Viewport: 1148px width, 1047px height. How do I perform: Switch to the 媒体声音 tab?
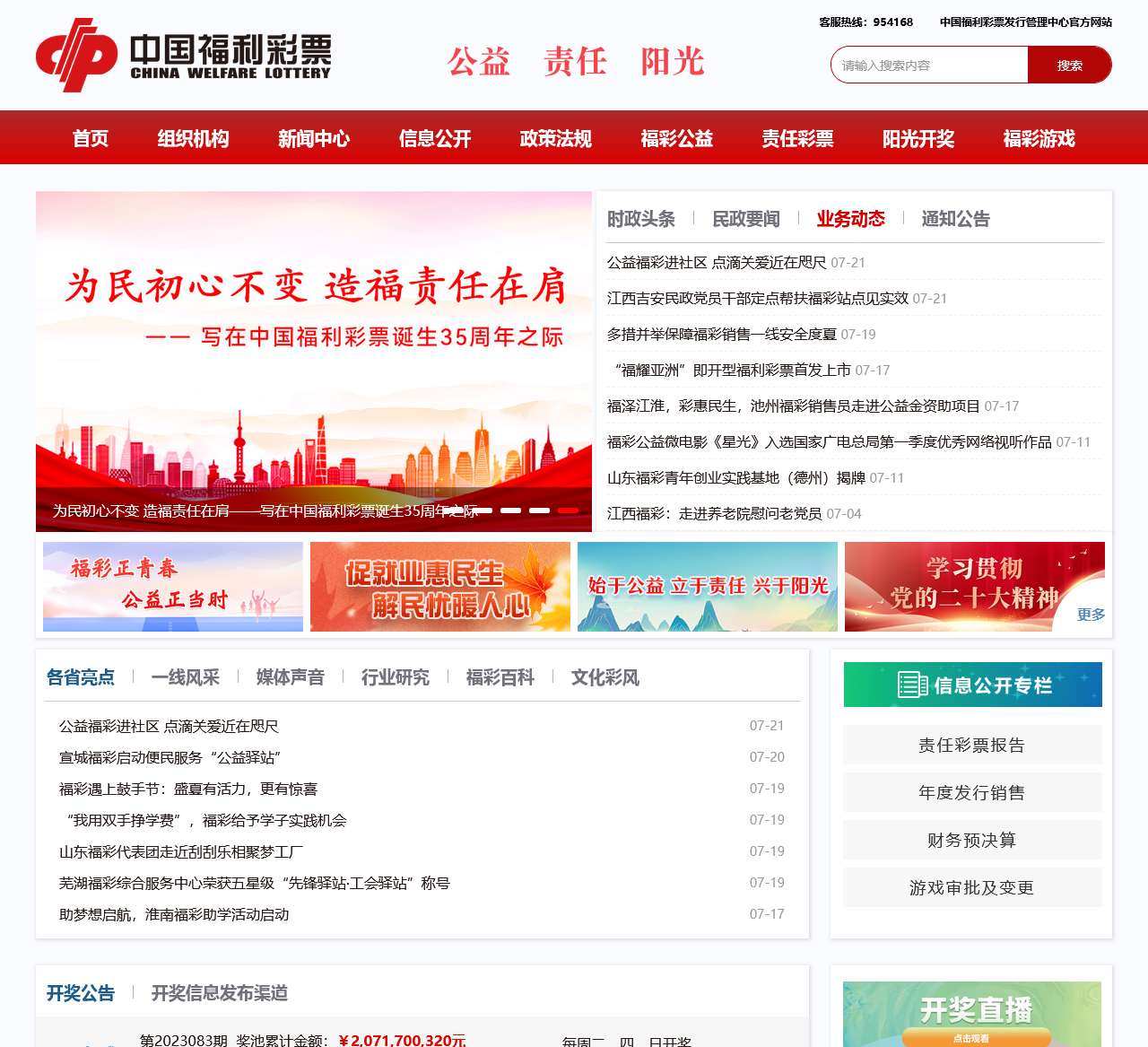click(x=291, y=676)
